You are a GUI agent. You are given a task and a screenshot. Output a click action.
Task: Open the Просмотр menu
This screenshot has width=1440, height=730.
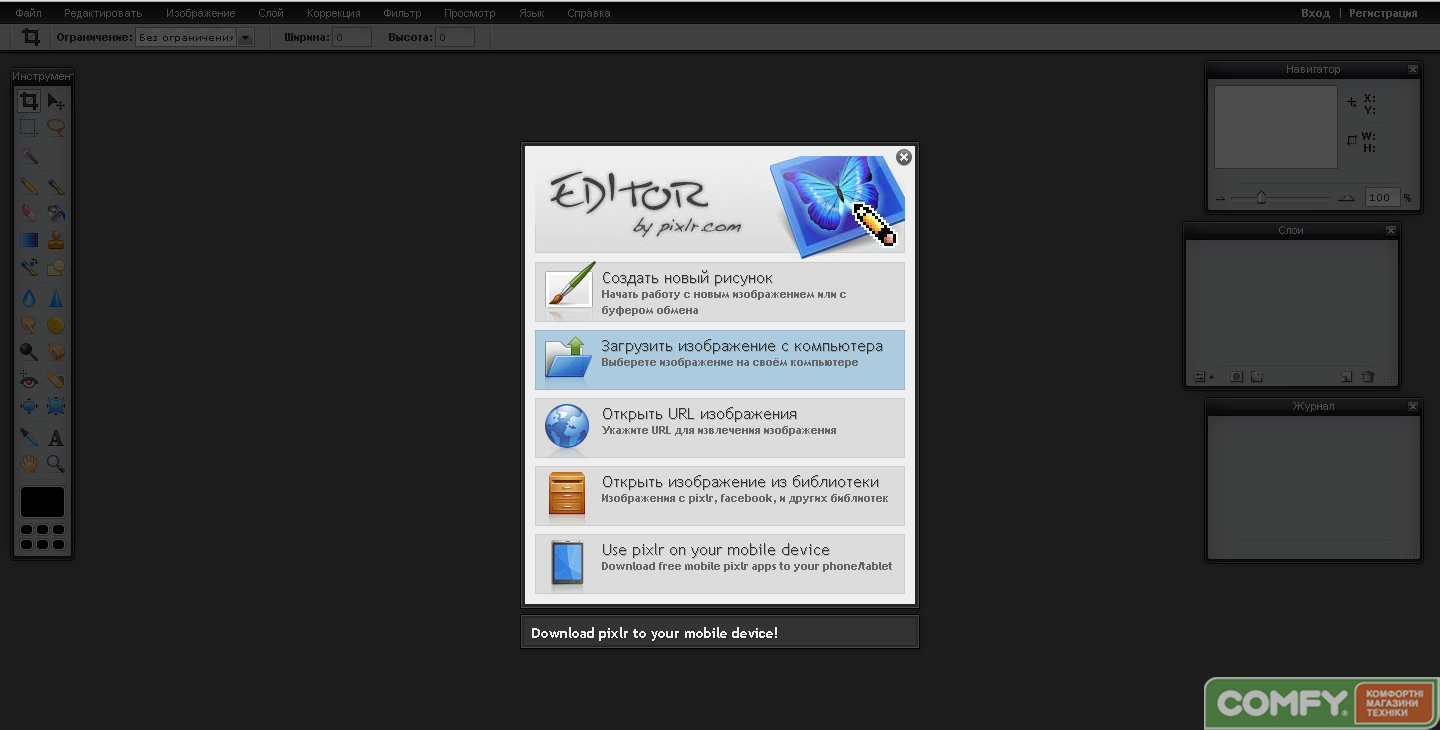(x=470, y=13)
